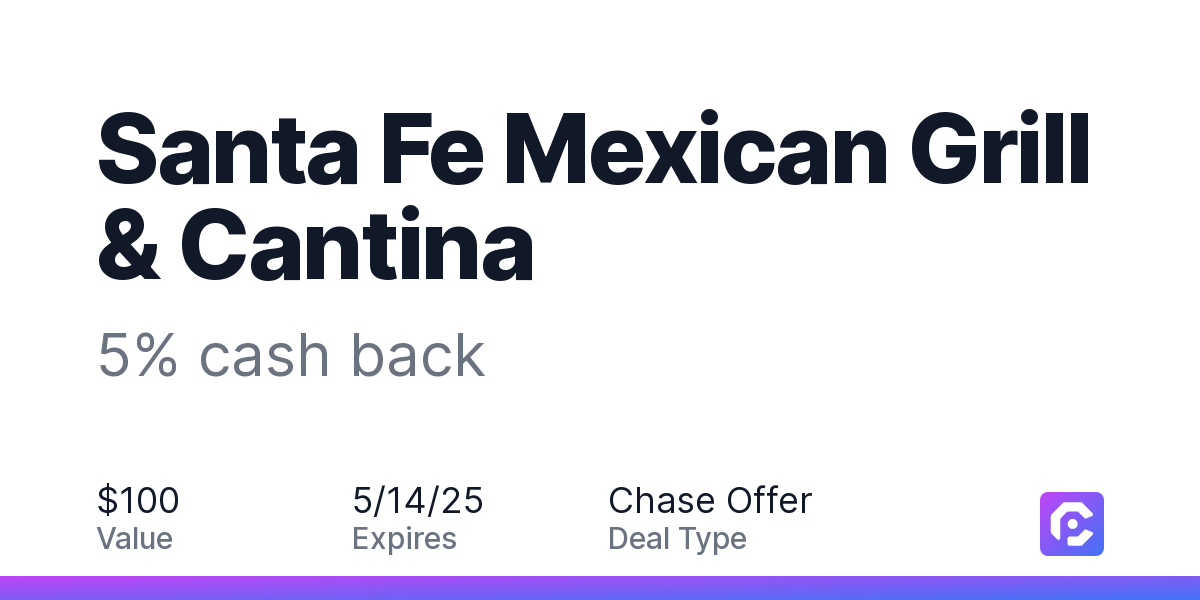
Task: Click the Value label
Action: [135, 538]
